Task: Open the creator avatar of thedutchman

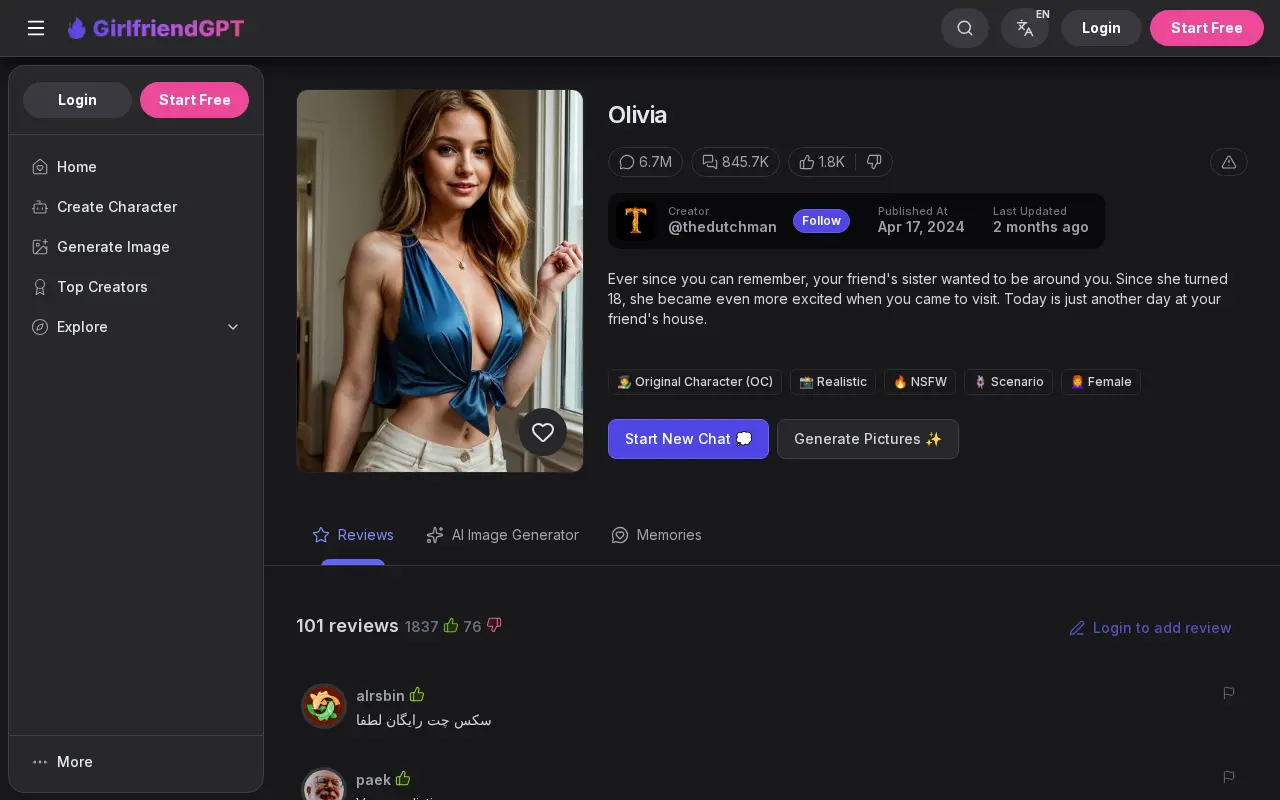Action: 636,221
